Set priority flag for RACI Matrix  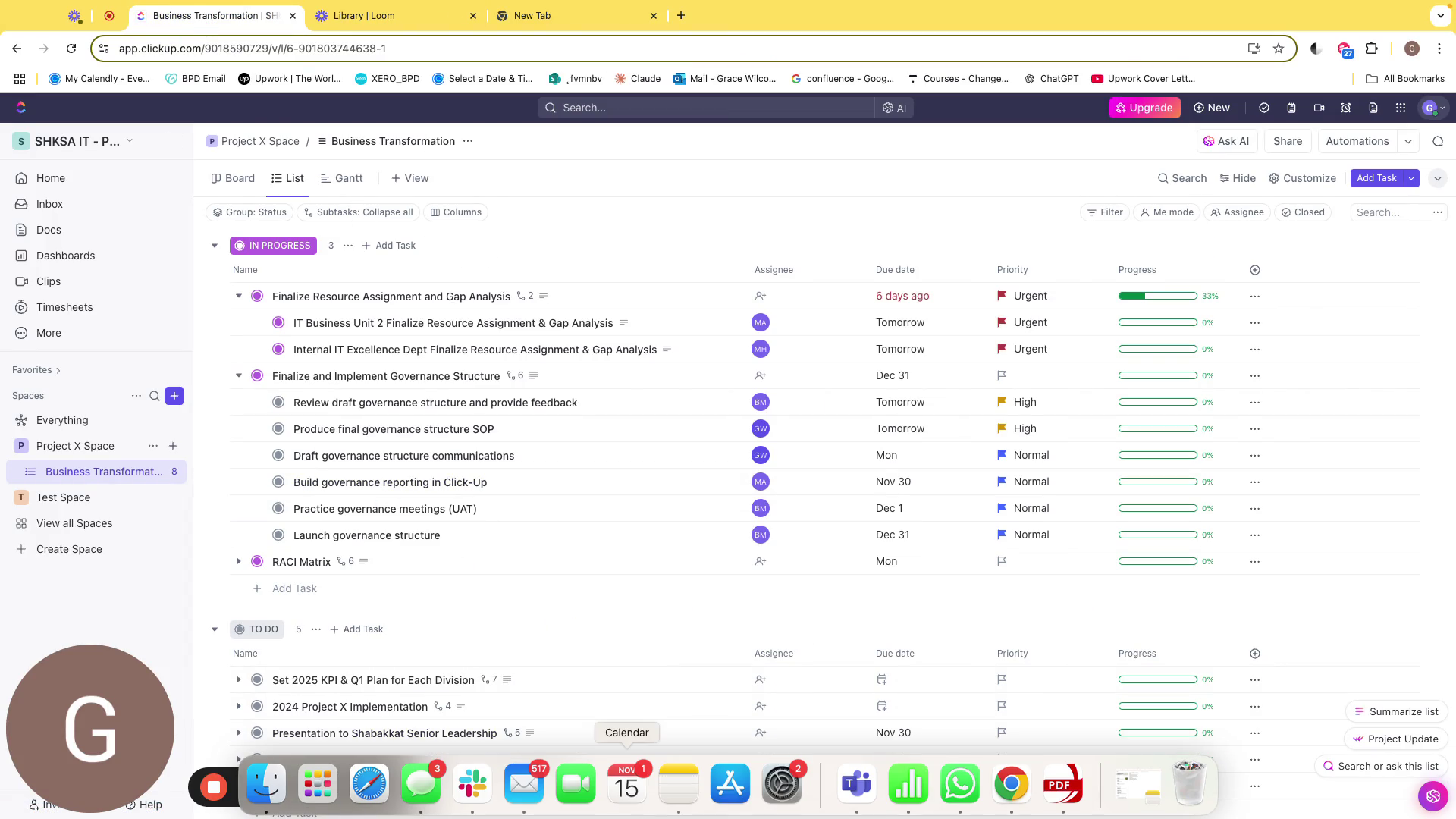(1002, 561)
